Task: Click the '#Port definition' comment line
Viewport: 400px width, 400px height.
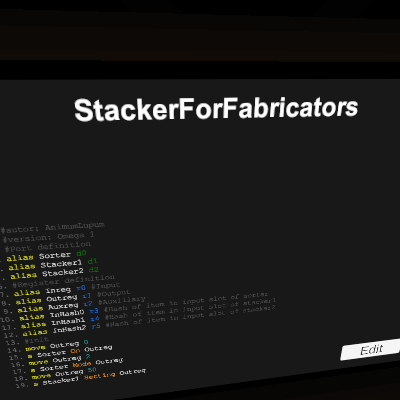Action: (x=47, y=247)
